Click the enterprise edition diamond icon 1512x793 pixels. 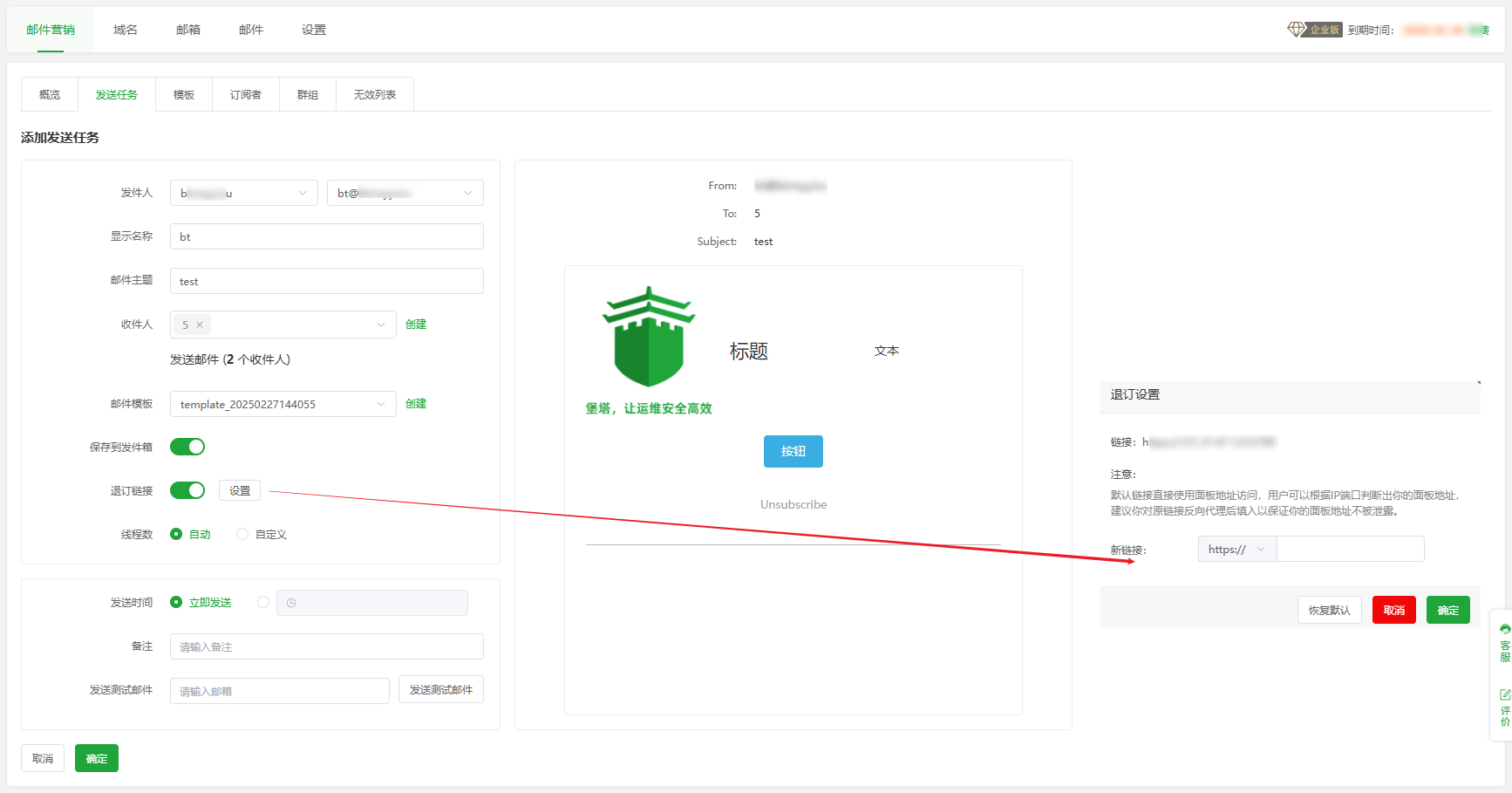[1296, 29]
